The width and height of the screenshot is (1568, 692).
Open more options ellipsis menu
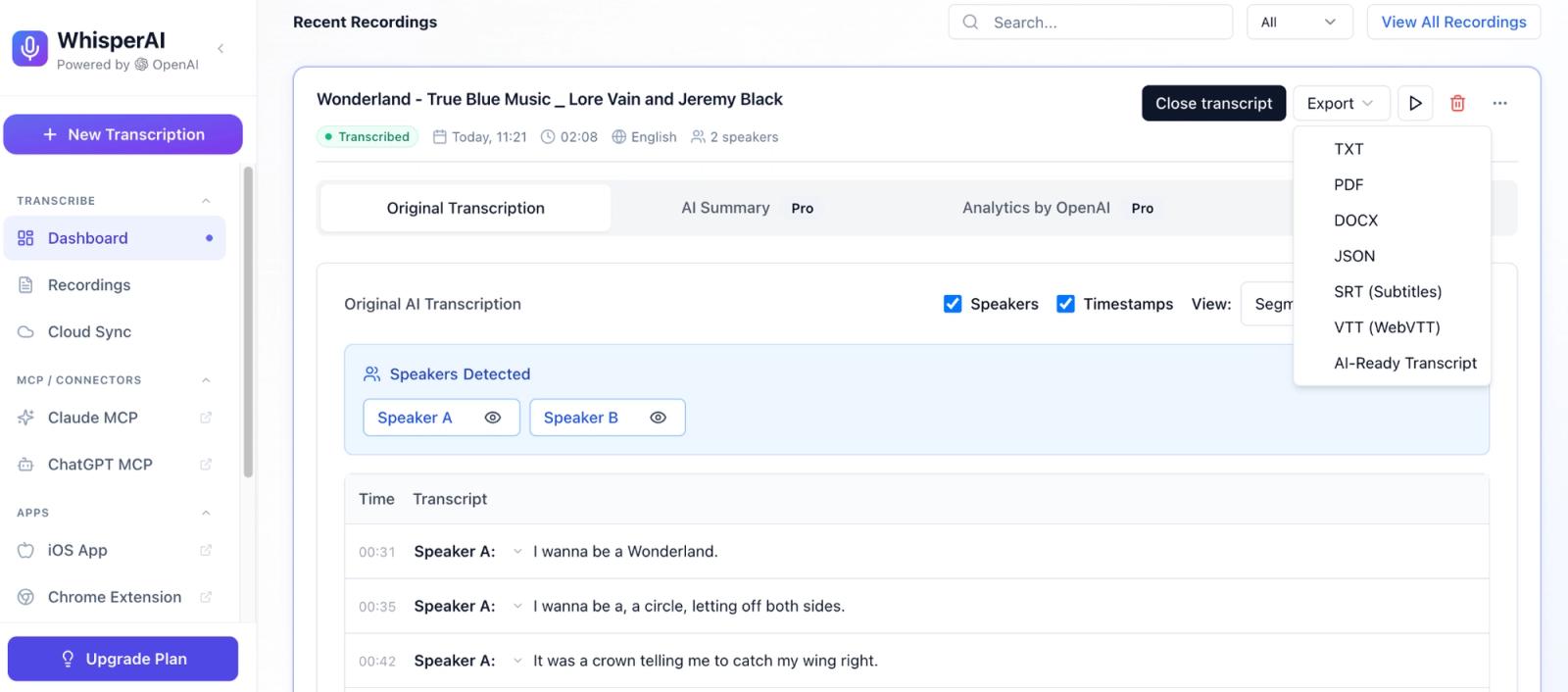tap(1499, 103)
